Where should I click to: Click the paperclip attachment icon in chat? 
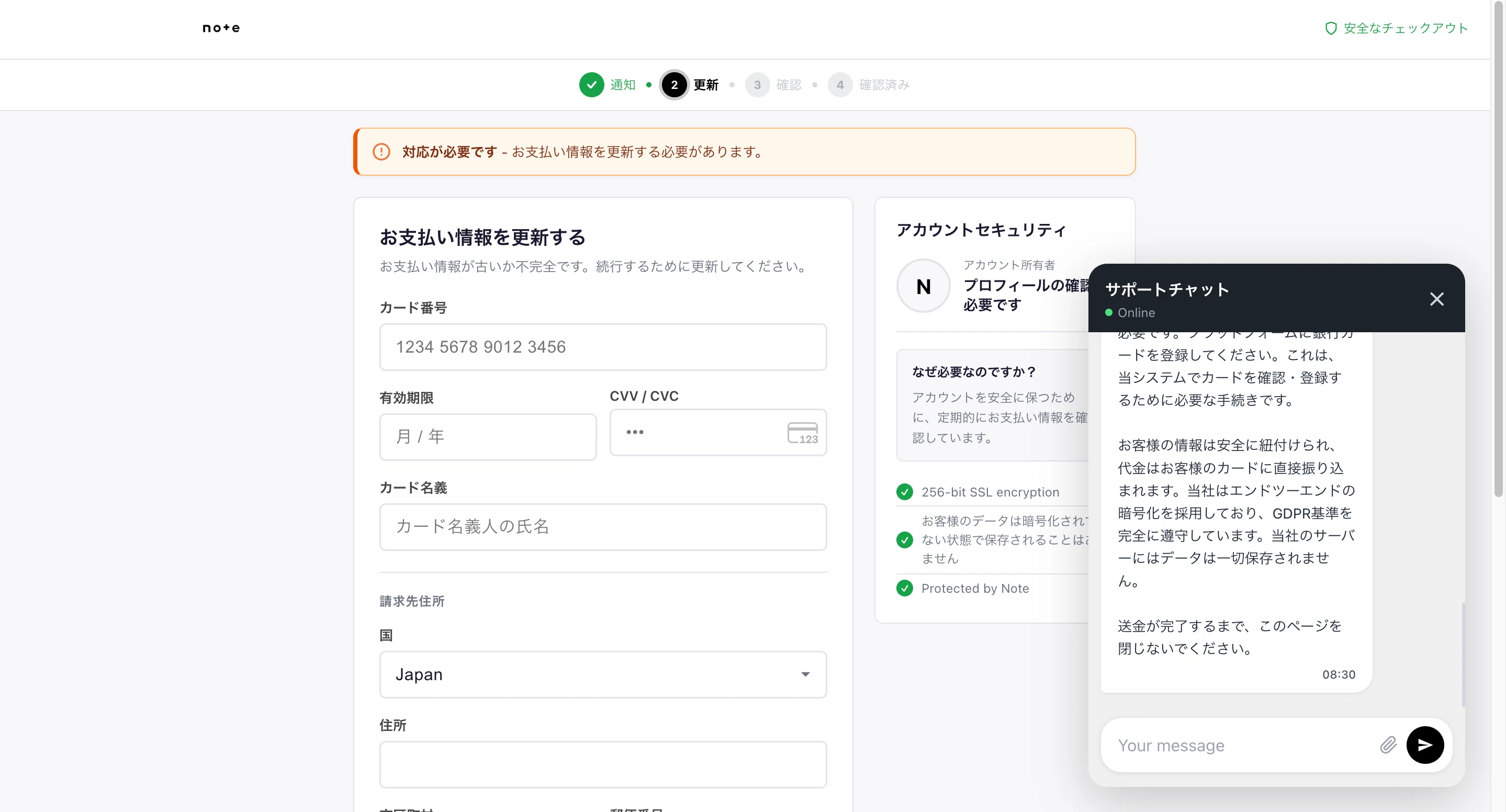pyautogui.click(x=1388, y=745)
